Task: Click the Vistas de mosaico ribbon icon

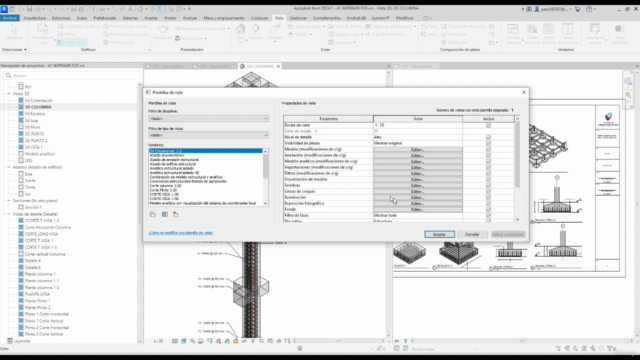Action: click(567, 29)
